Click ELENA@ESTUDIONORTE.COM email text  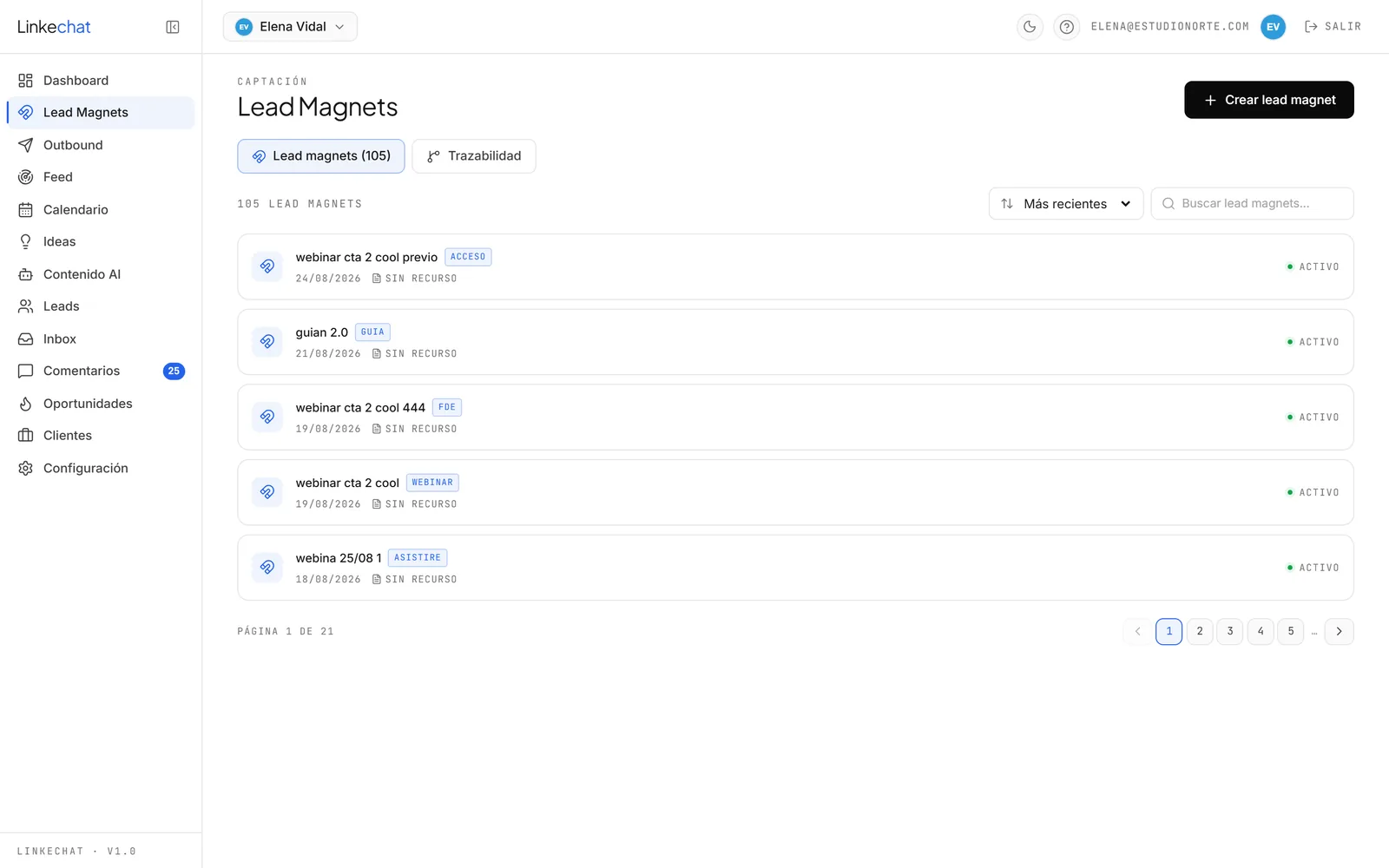[x=1169, y=27]
